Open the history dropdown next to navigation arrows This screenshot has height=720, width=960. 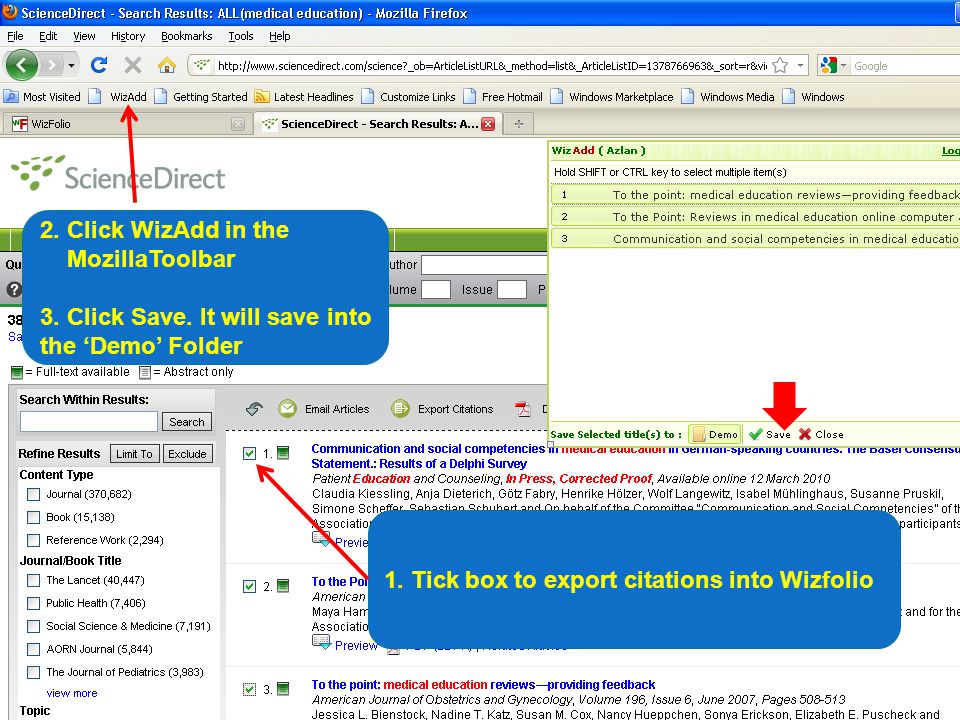tap(72, 66)
